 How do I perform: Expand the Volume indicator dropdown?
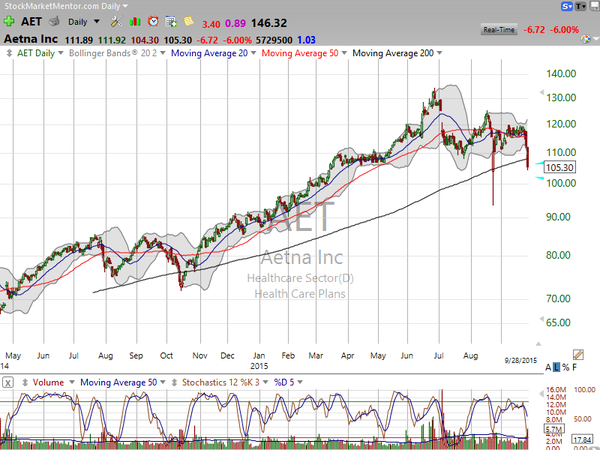pyautogui.click(x=72, y=382)
